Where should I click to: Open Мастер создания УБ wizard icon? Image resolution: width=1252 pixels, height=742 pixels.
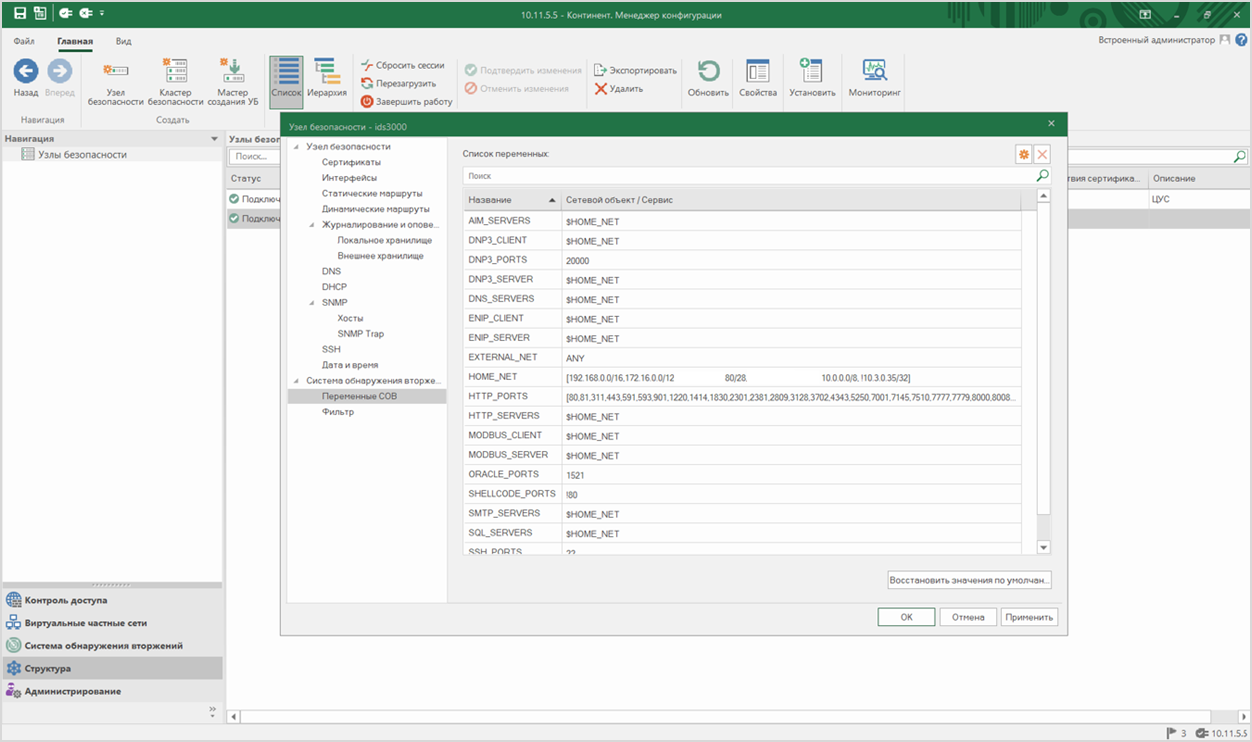coord(232,72)
